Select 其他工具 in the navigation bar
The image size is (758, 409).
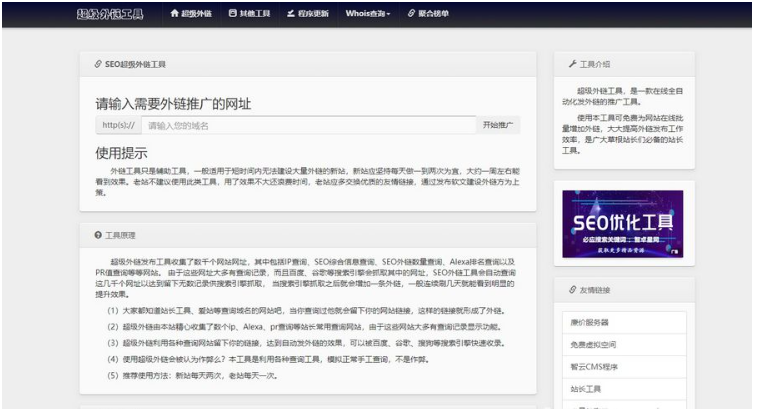tap(255, 14)
